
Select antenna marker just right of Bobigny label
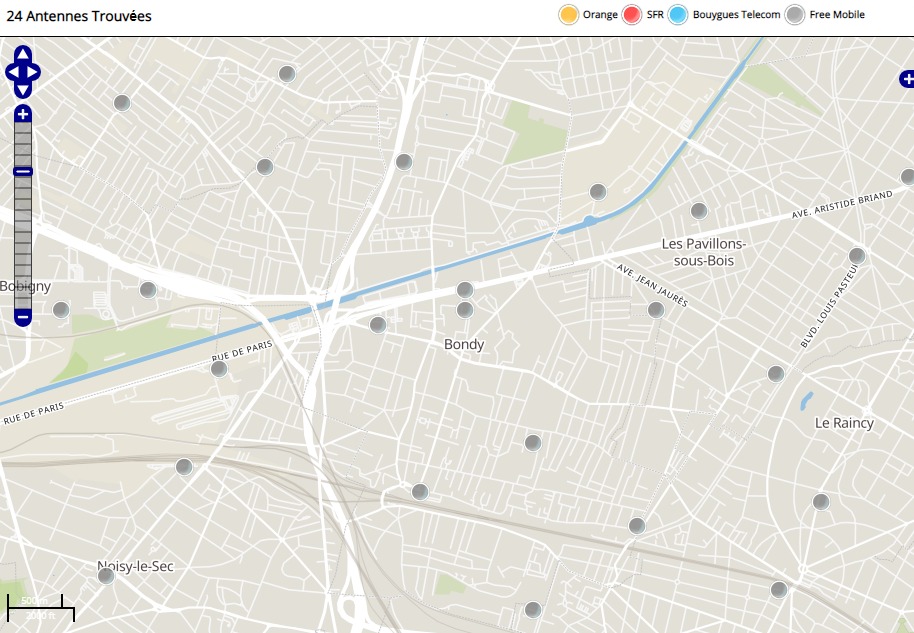(61, 309)
